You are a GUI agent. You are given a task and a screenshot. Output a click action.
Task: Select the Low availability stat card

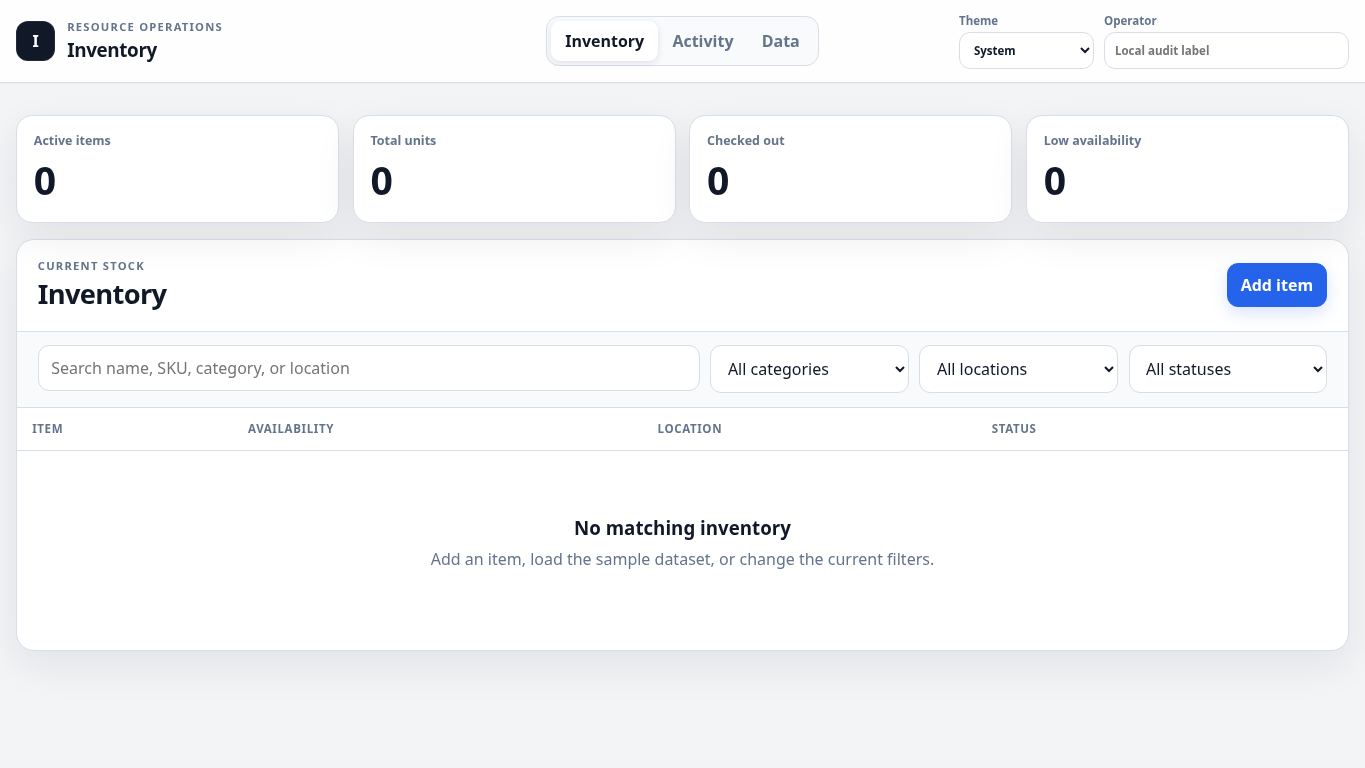click(x=1187, y=169)
